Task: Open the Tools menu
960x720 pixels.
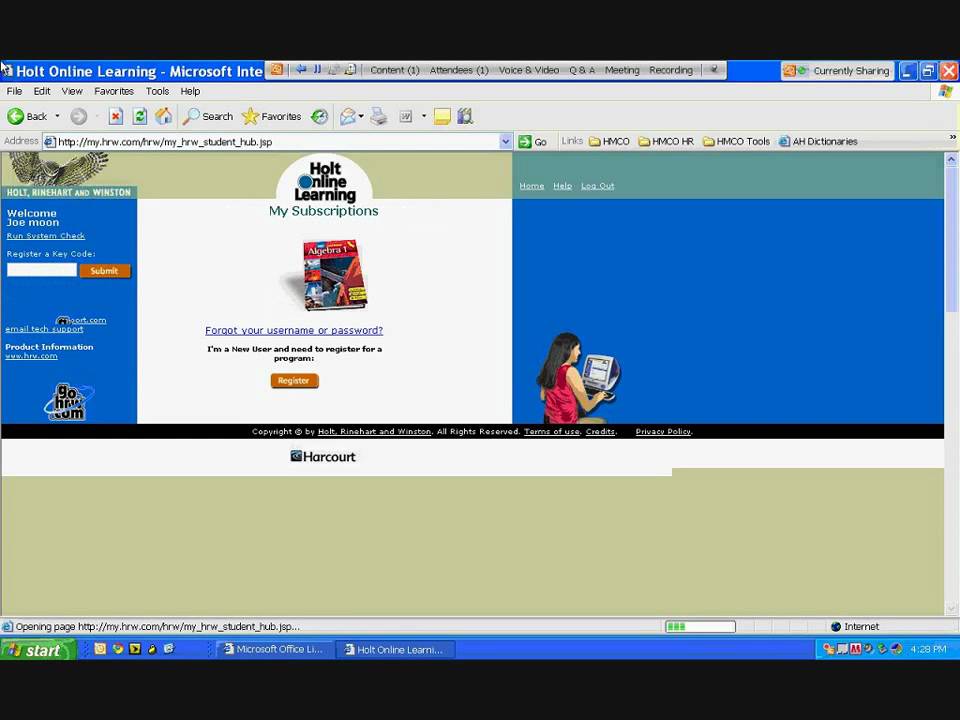Action: [x=157, y=91]
